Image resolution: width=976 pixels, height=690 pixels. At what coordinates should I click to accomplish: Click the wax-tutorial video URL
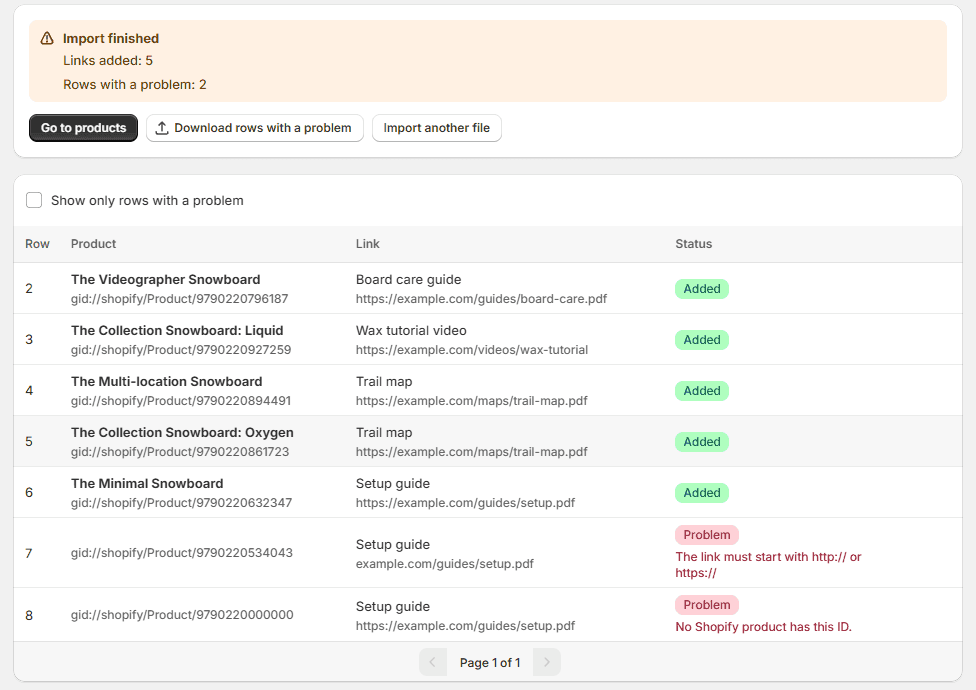[472, 350]
